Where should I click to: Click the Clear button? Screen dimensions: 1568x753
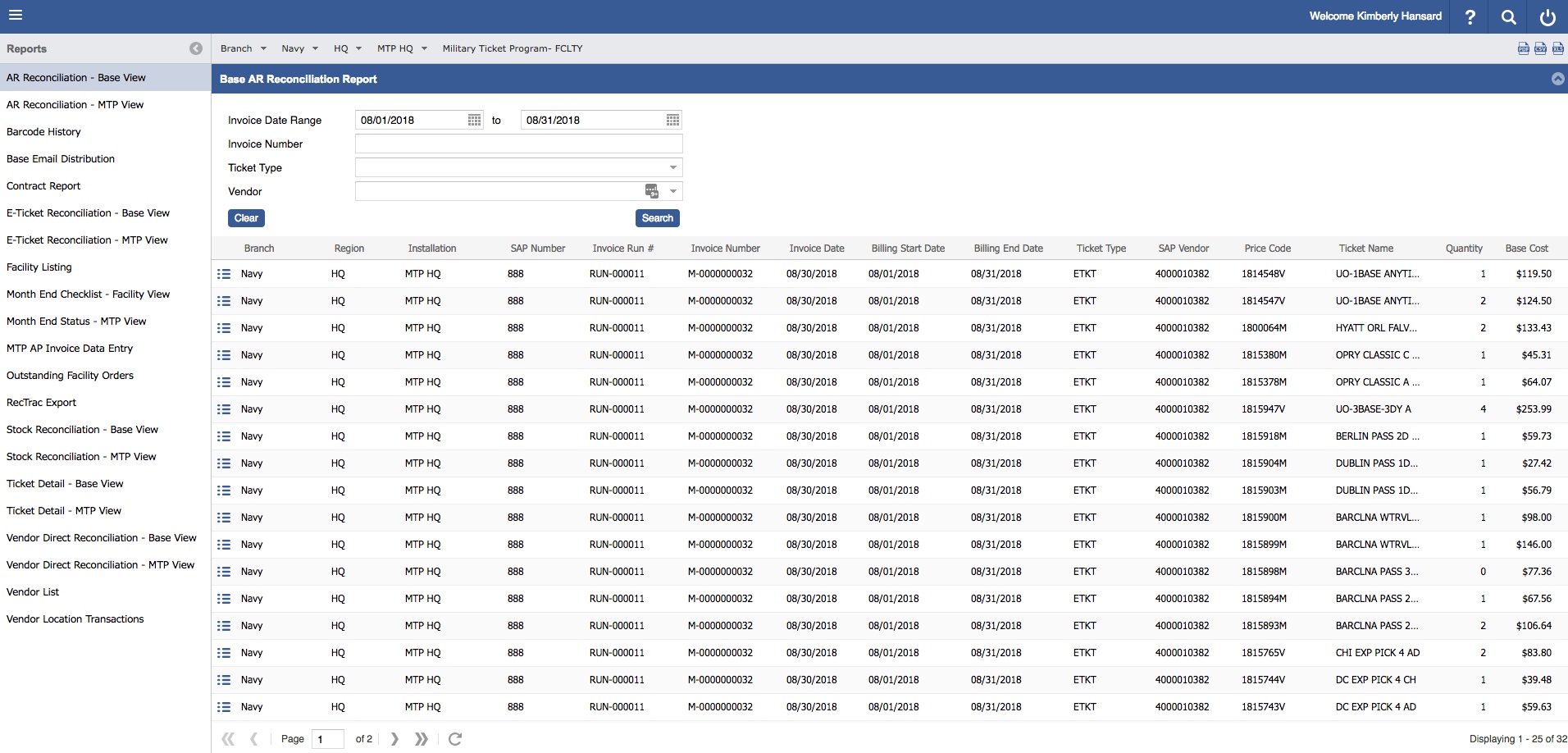[x=246, y=218]
